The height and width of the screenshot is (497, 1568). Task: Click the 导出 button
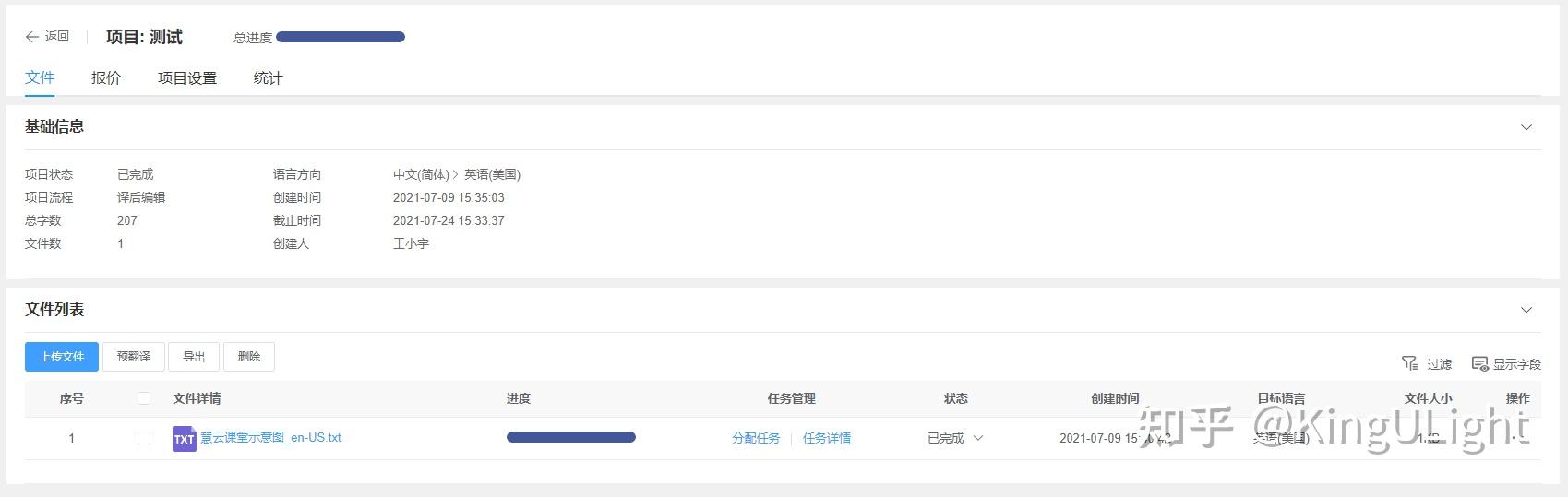pos(194,357)
